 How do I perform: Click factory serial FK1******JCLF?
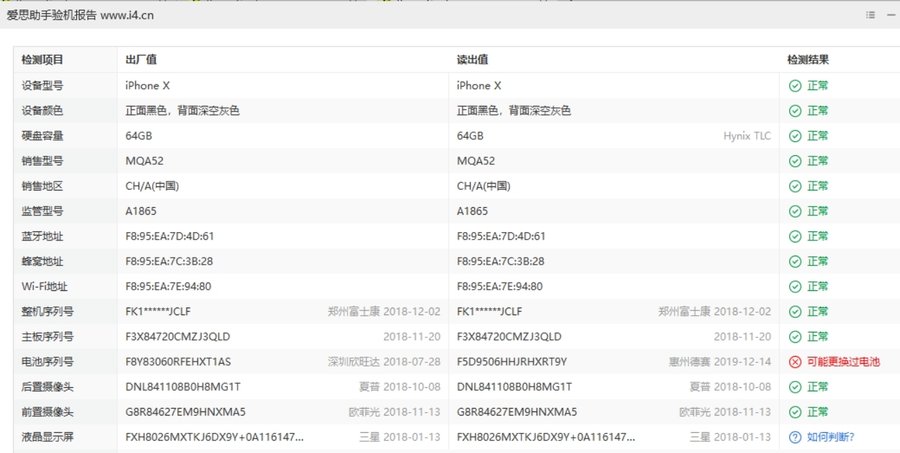pos(158,312)
